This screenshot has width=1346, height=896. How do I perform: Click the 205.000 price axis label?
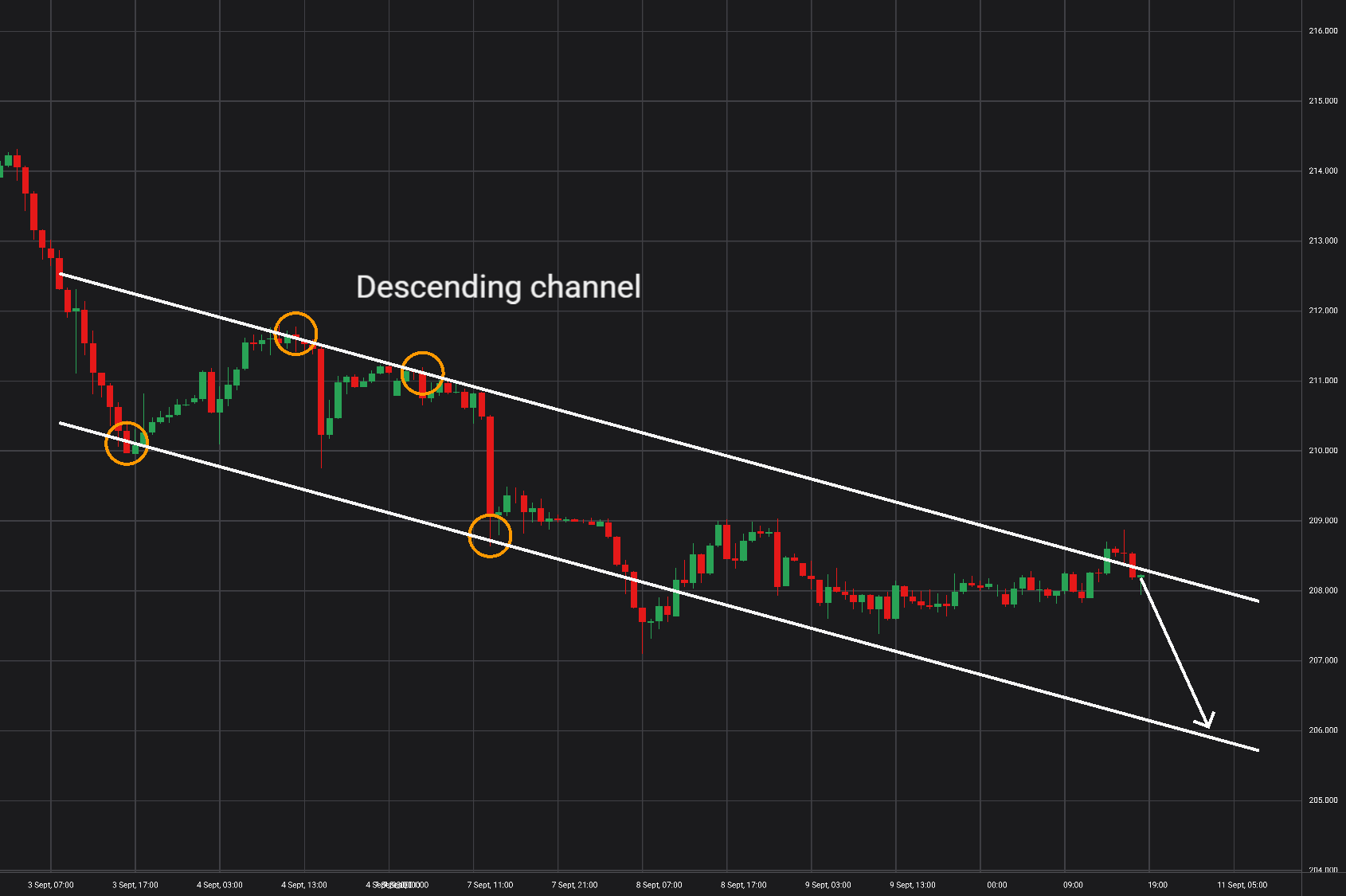click(x=1323, y=800)
